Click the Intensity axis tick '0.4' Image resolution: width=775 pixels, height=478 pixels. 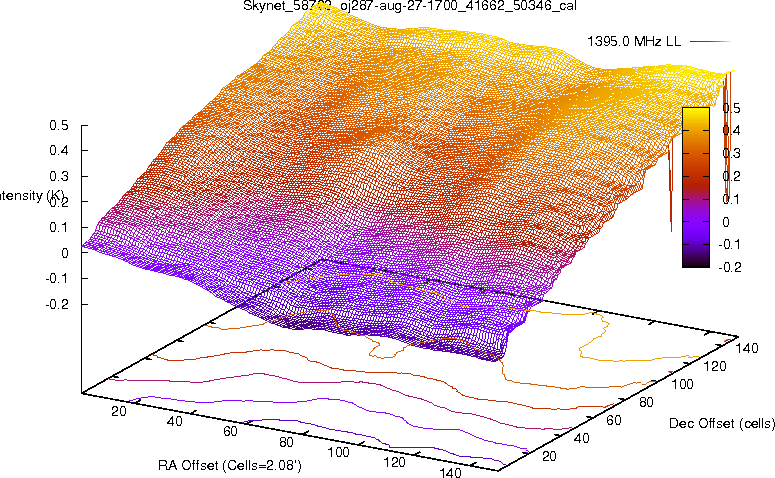(59, 151)
